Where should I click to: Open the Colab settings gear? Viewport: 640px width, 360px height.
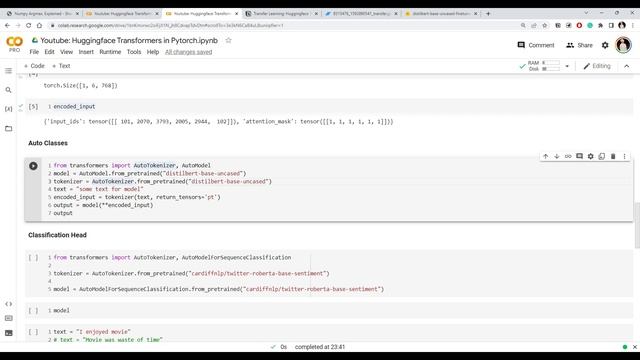pos(605,45)
